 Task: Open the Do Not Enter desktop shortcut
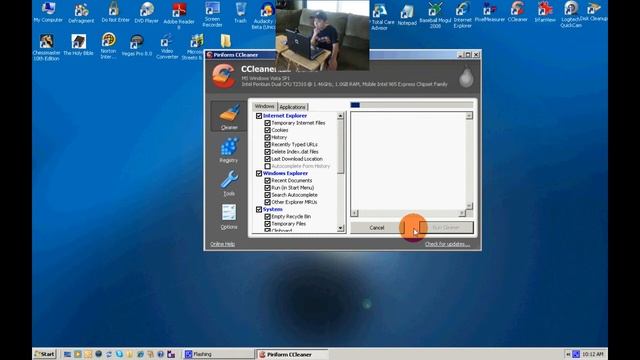point(115,12)
